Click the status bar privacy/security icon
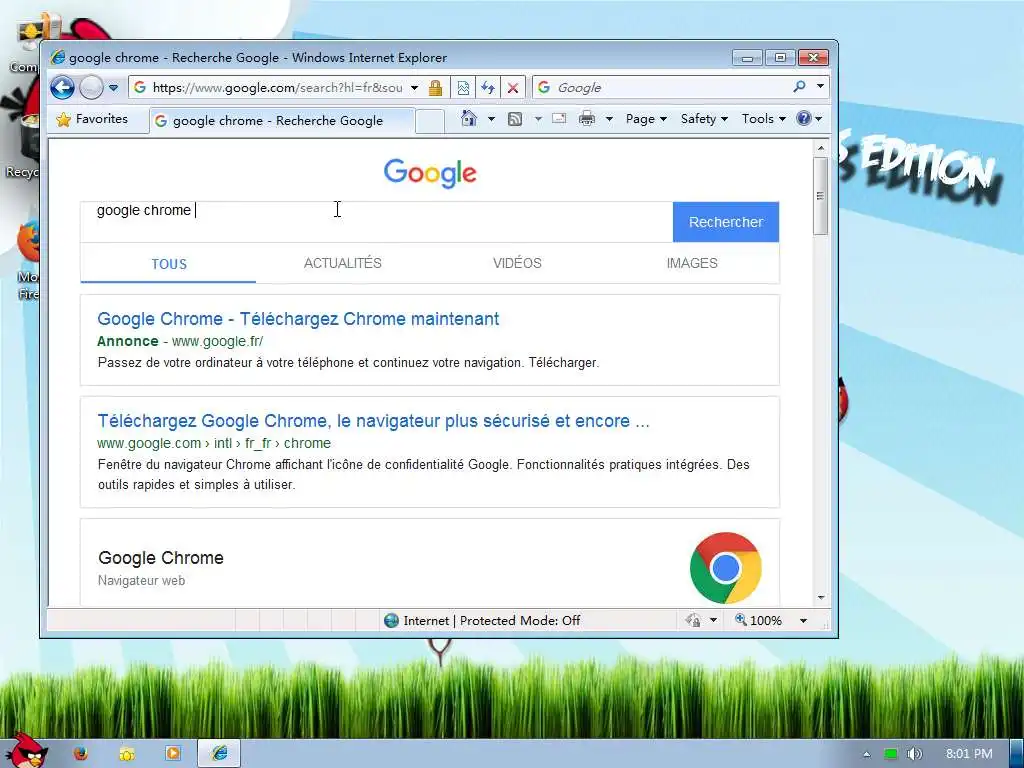 (693, 620)
